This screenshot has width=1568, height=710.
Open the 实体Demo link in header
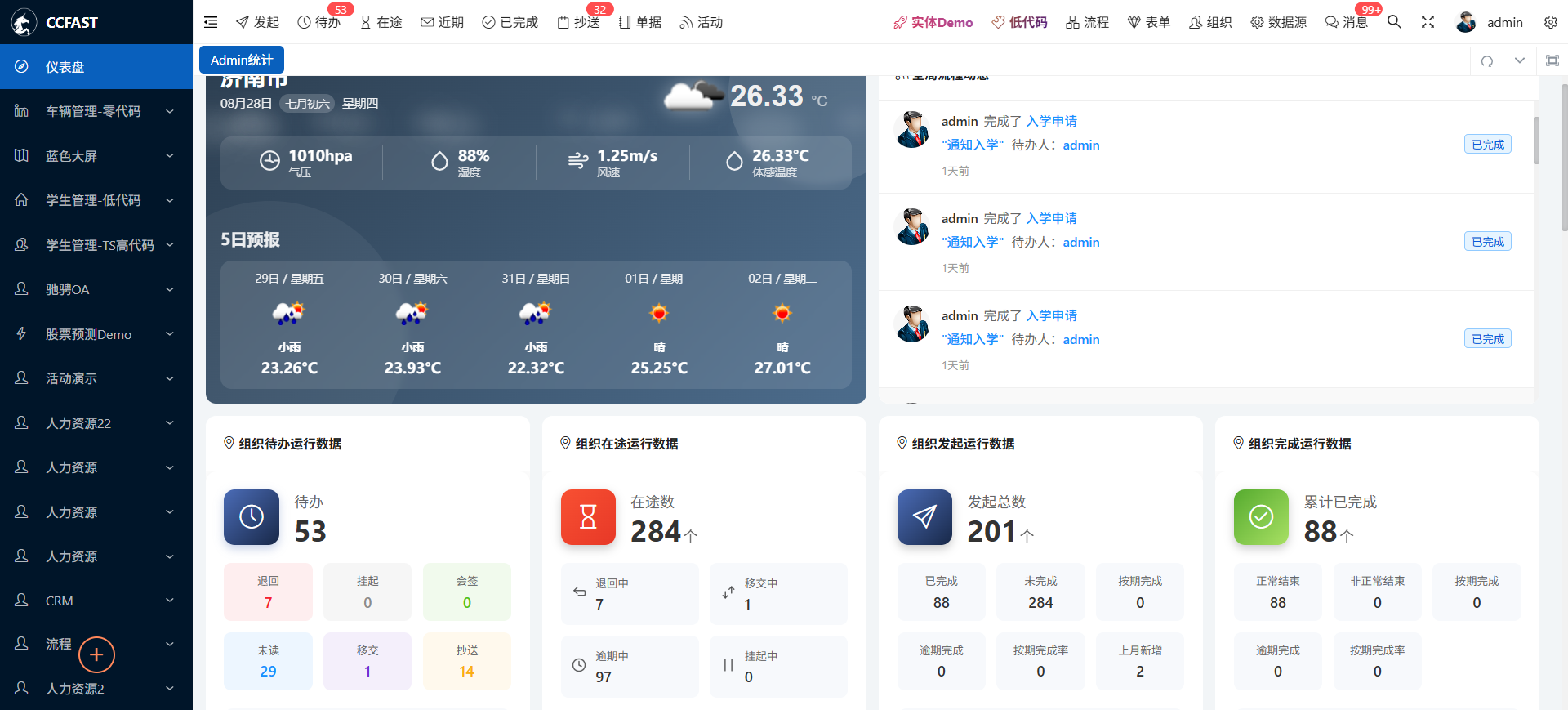(x=933, y=22)
